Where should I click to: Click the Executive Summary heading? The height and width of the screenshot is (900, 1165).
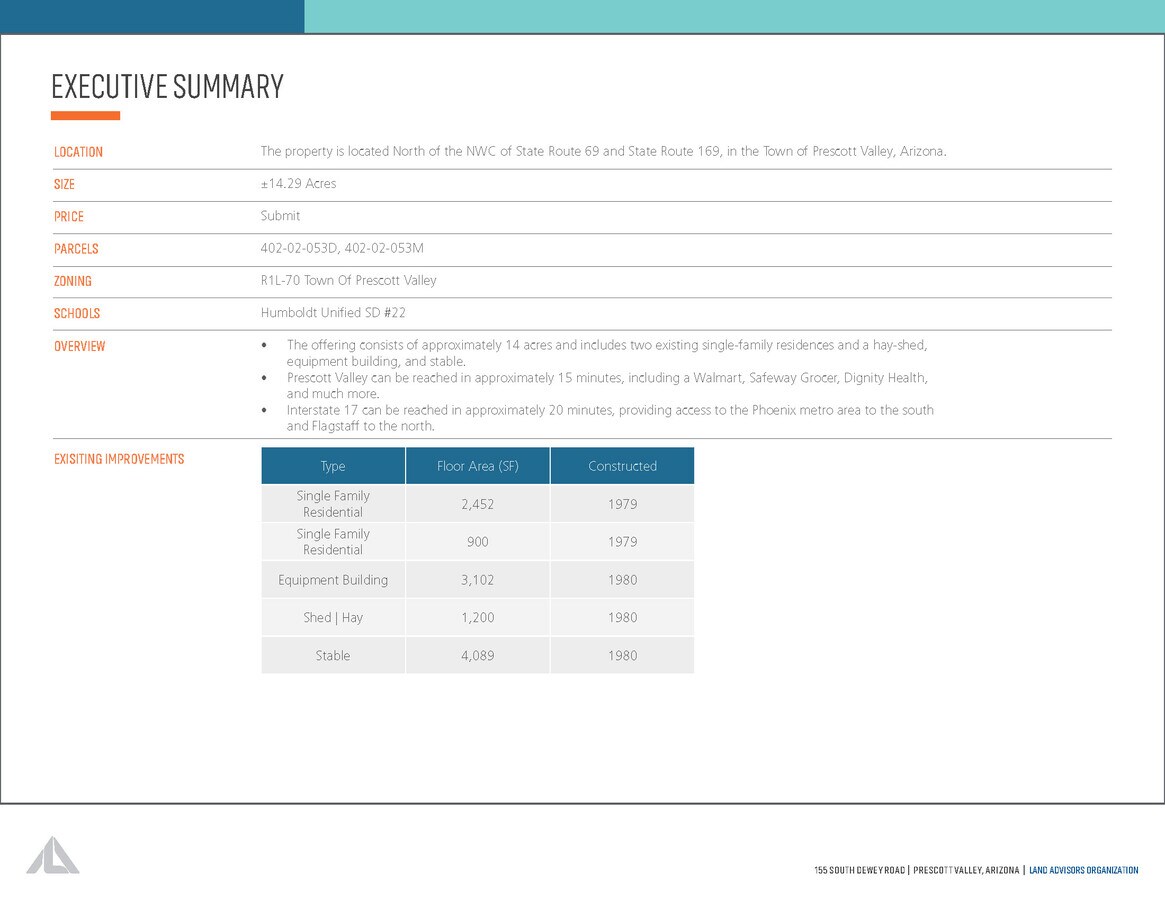pos(167,87)
